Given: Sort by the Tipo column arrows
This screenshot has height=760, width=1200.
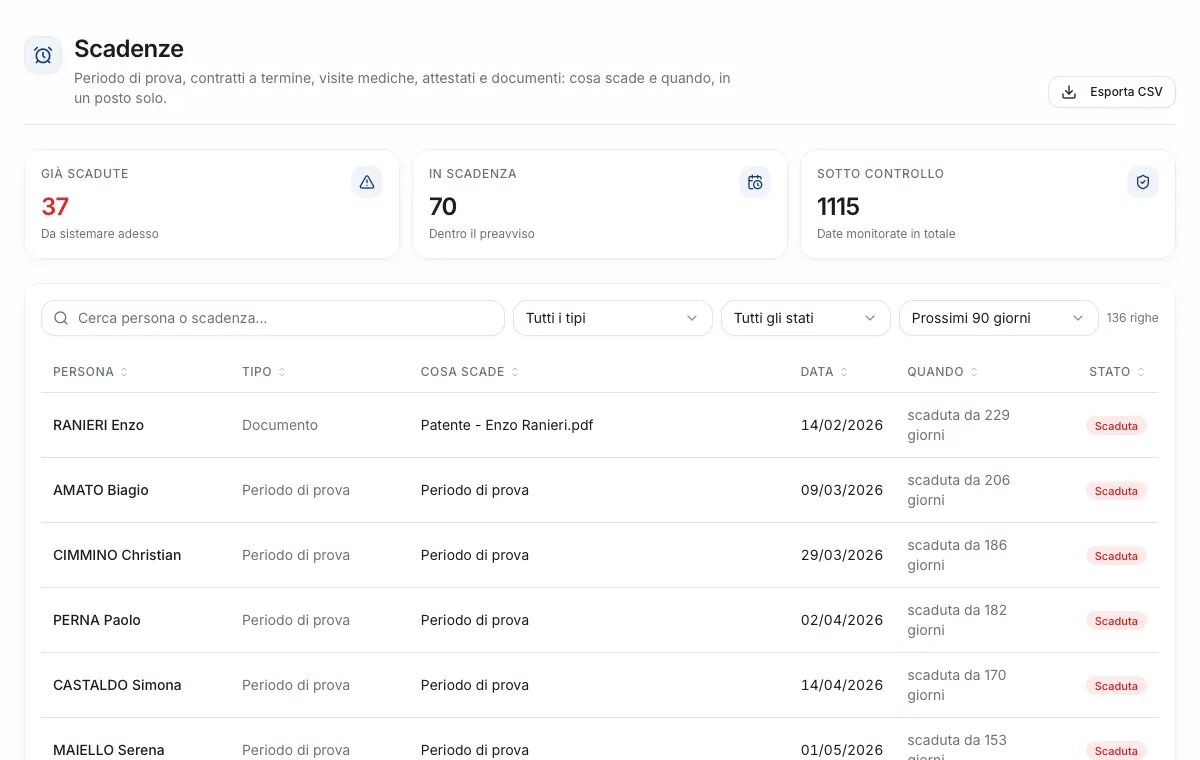Looking at the screenshot, I should 282,372.
